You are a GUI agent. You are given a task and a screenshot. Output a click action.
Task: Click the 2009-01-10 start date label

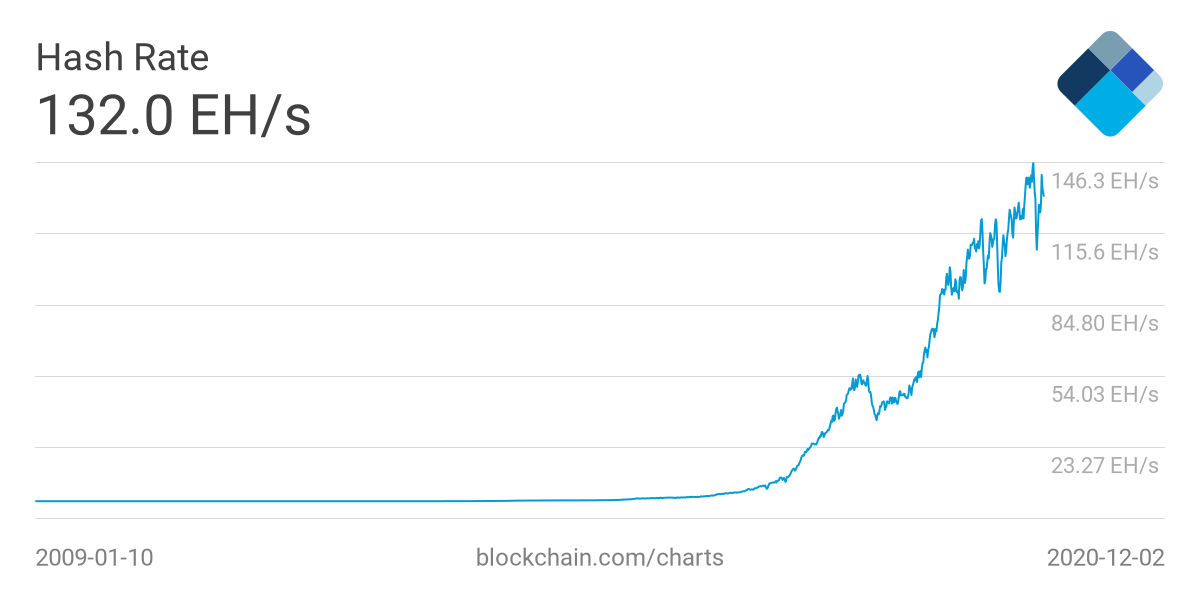coord(94,557)
